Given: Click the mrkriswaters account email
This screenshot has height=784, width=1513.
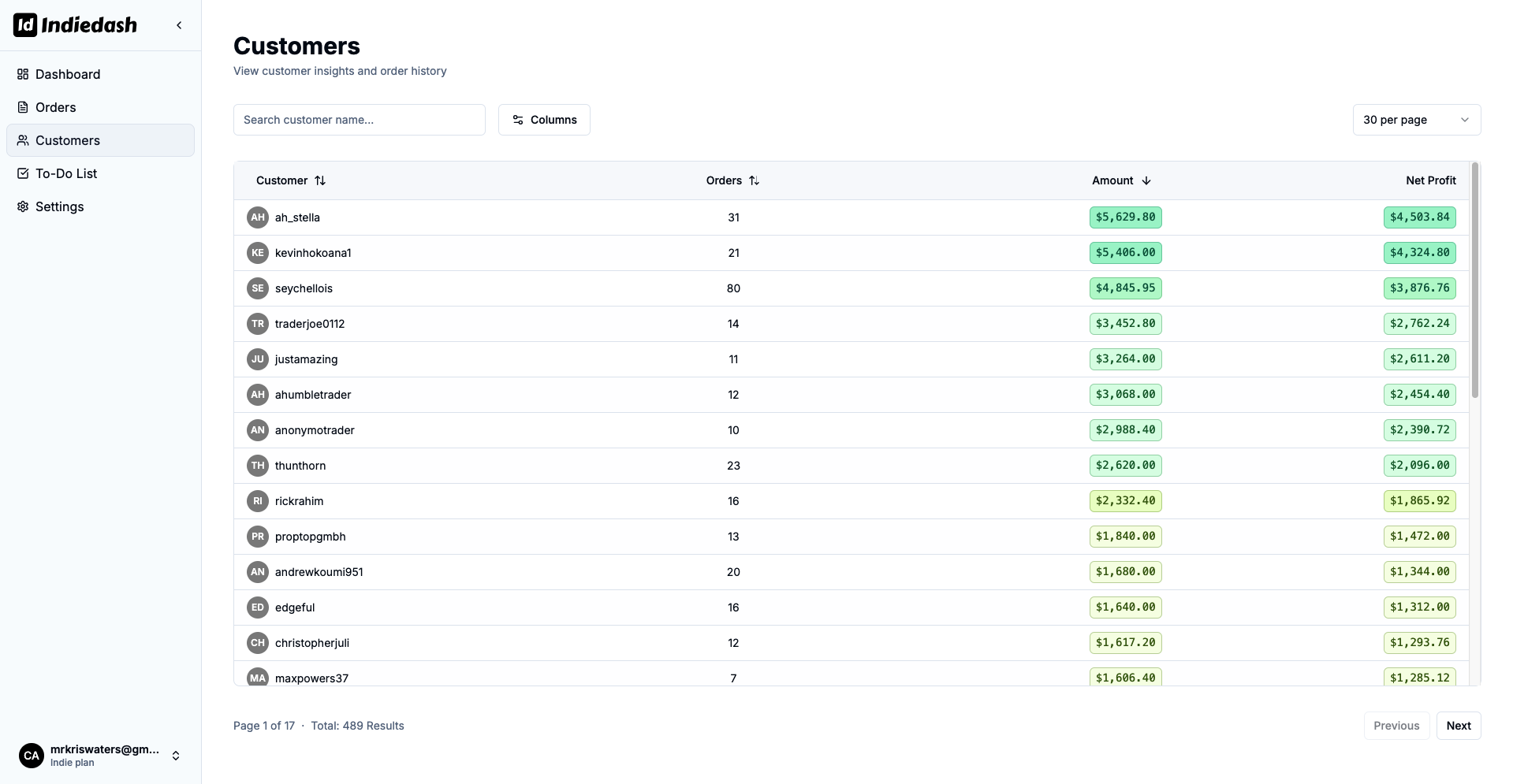Looking at the screenshot, I should [105, 749].
